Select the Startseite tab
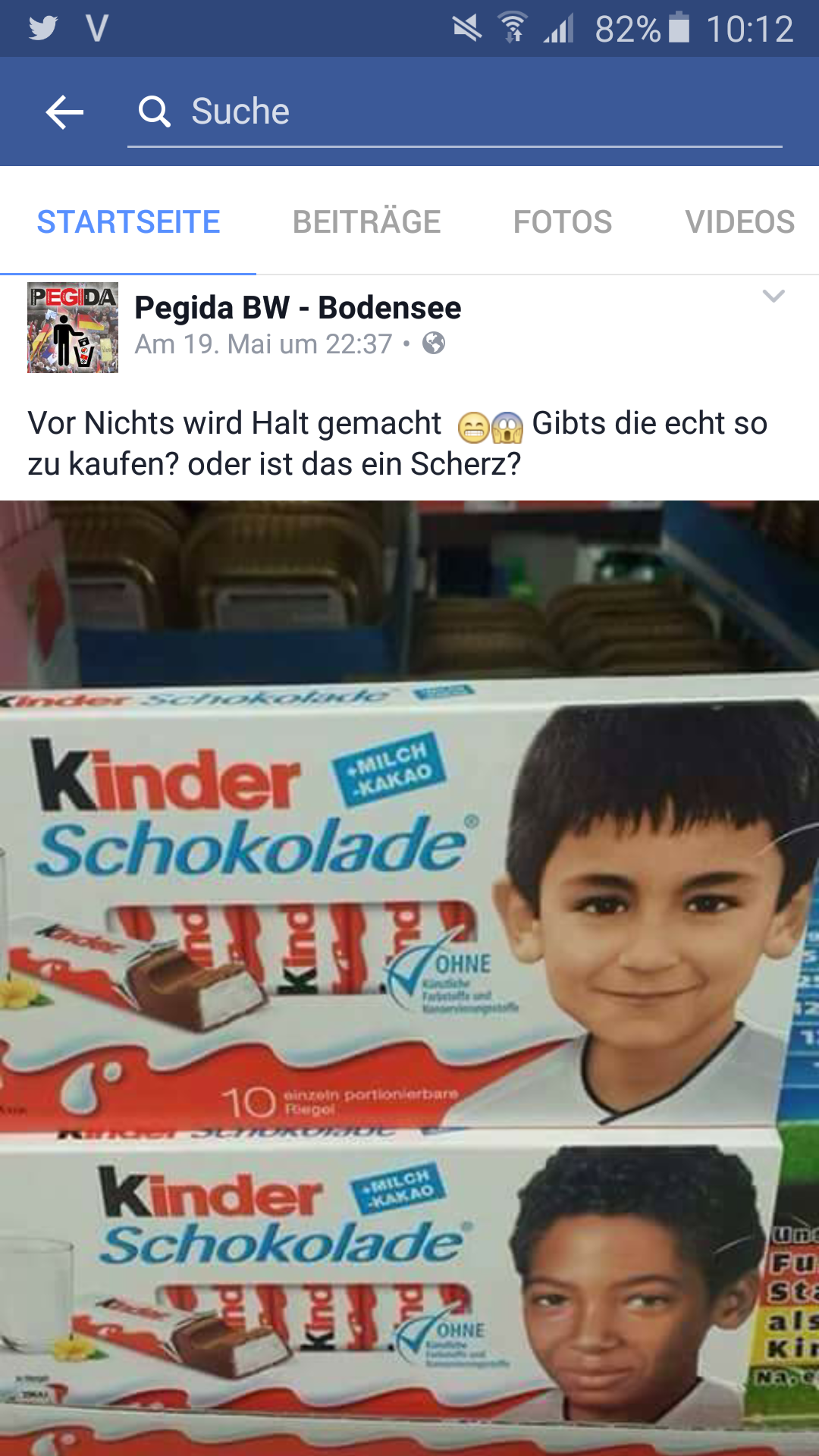The width and height of the screenshot is (819, 1456). (128, 222)
